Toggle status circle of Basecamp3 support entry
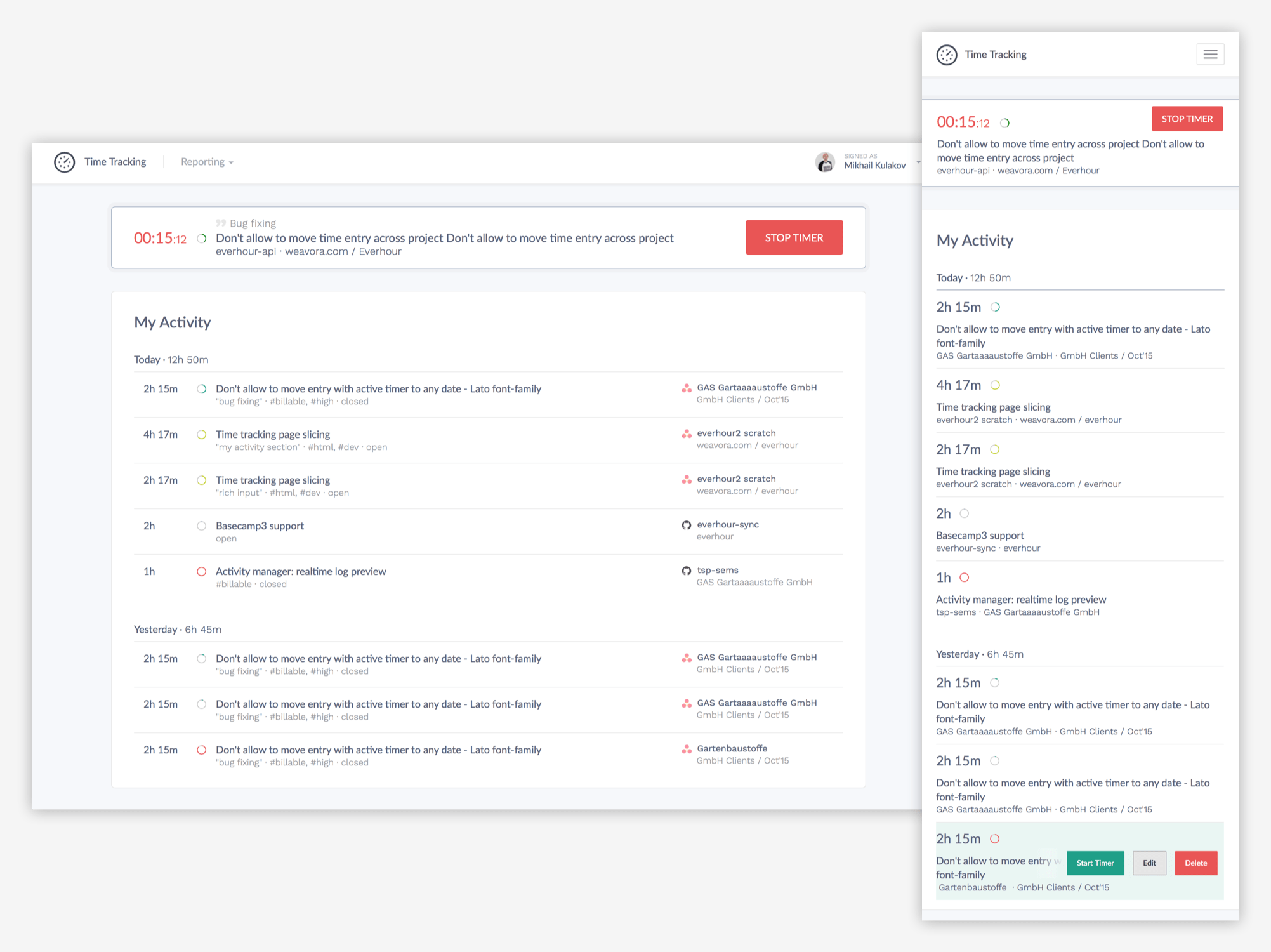 (x=201, y=526)
